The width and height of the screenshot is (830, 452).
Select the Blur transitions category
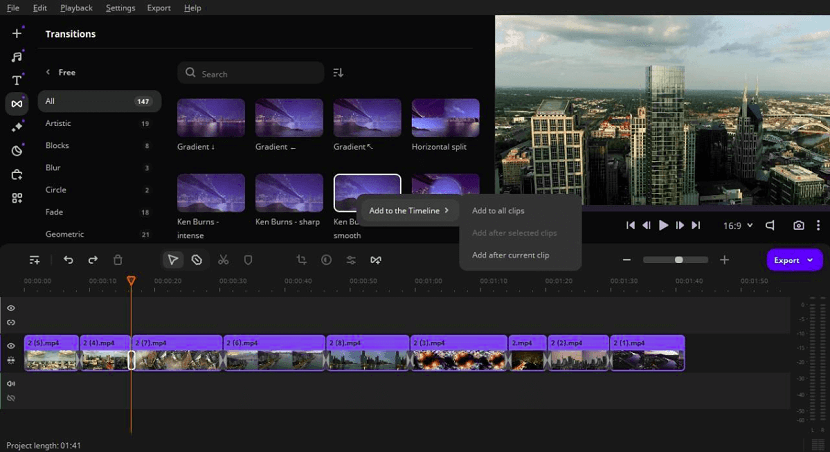coord(100,168)
